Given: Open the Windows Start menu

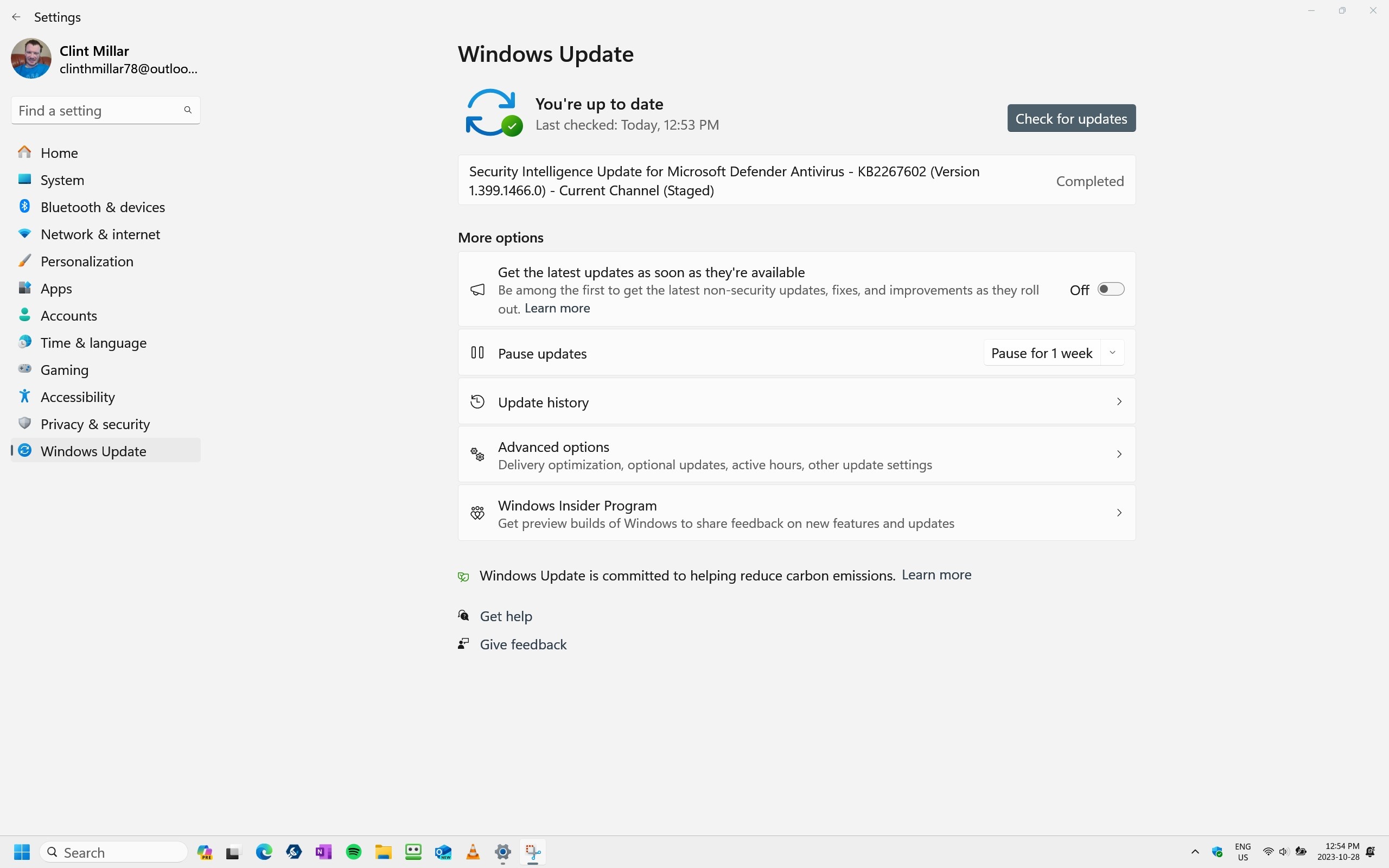Looking at the screenshot, I should pos(22,852).
